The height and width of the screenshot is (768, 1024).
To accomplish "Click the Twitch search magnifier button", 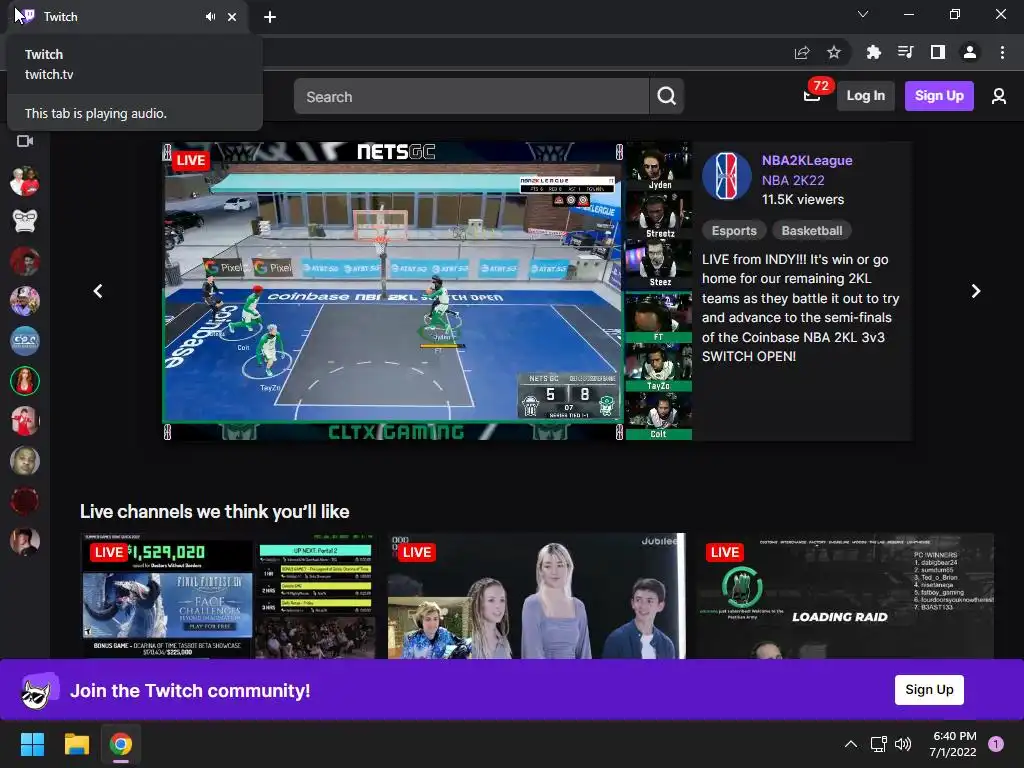I will click(666, 97).
